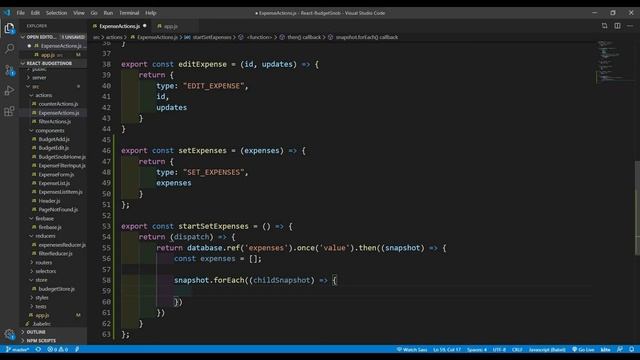The height and width of the screenshot is (360, 640).
Task: Switch to the app.js editor tab
Action: coord(171,26)
